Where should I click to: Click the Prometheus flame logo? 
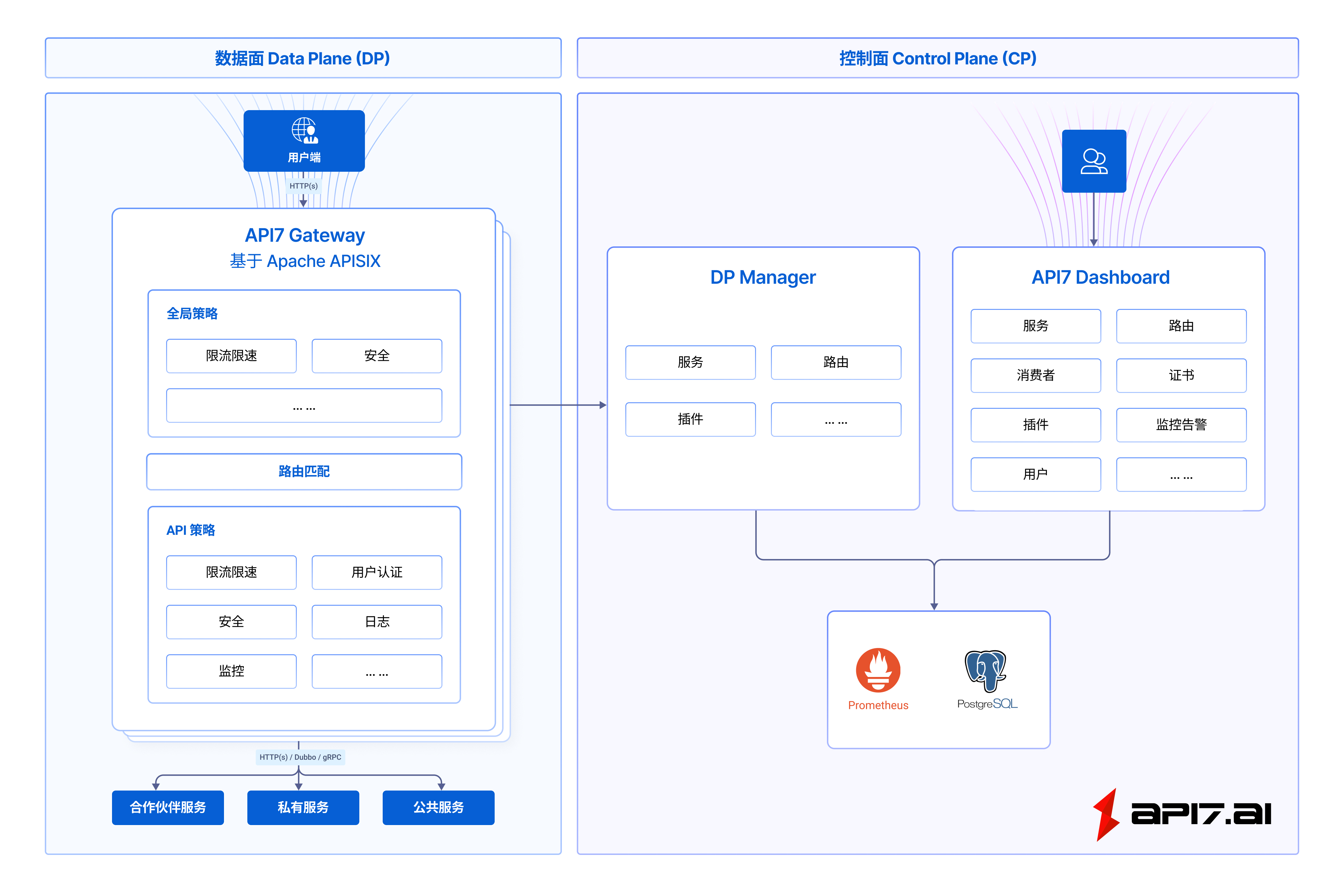[878, 670]
